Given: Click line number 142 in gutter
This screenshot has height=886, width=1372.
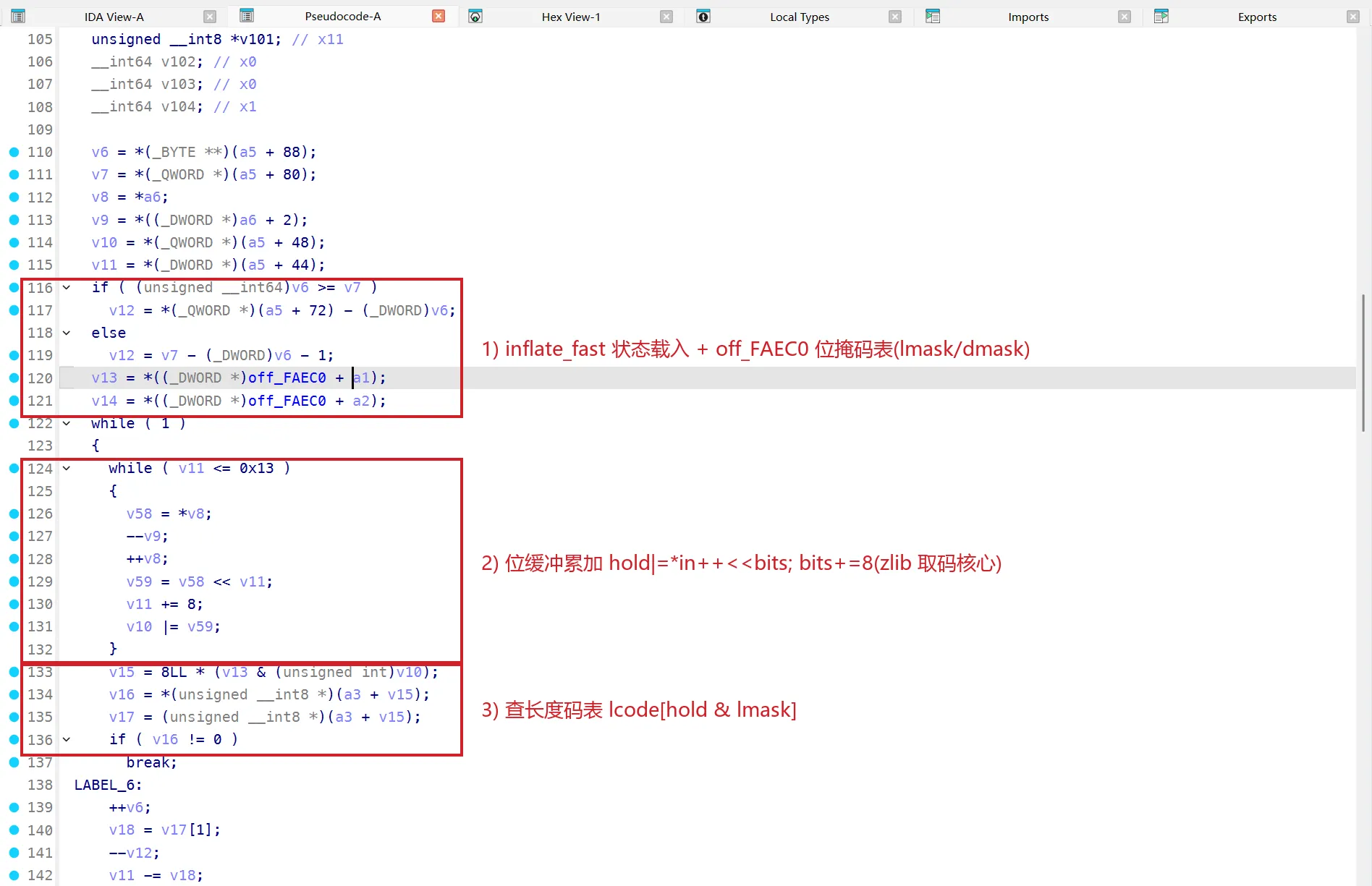Looking at the screenshot, I should tap(40, 875).
